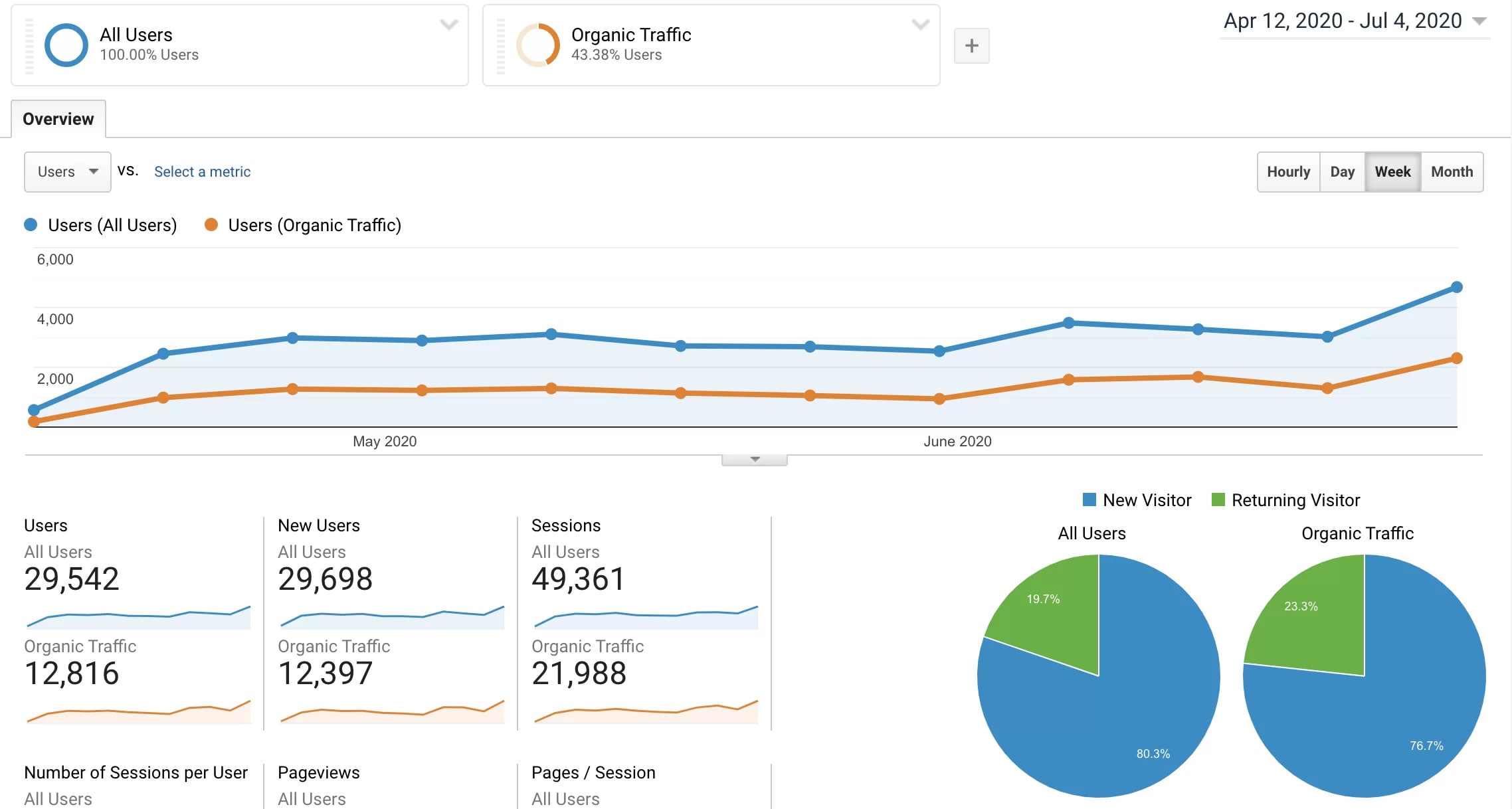Add a new segment with plus button

pos(971,46)
